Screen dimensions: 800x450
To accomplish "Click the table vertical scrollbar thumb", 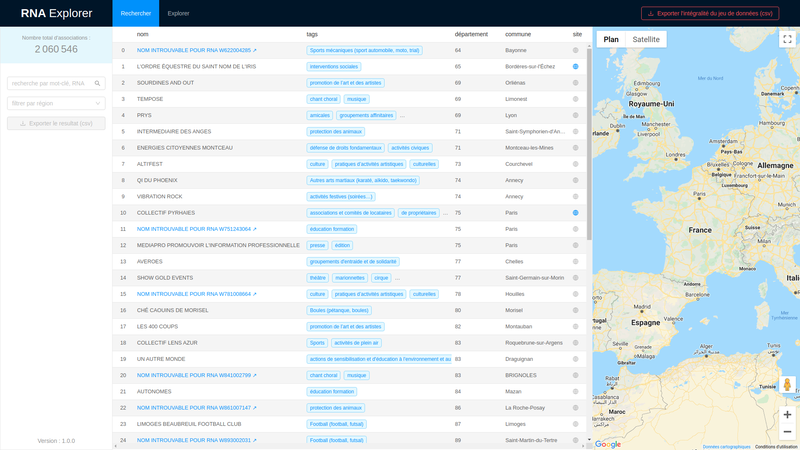I will click(x=589, y=143).
